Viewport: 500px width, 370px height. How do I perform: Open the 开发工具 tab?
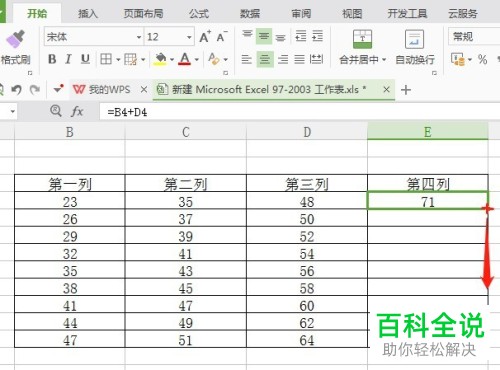point(407,14)
